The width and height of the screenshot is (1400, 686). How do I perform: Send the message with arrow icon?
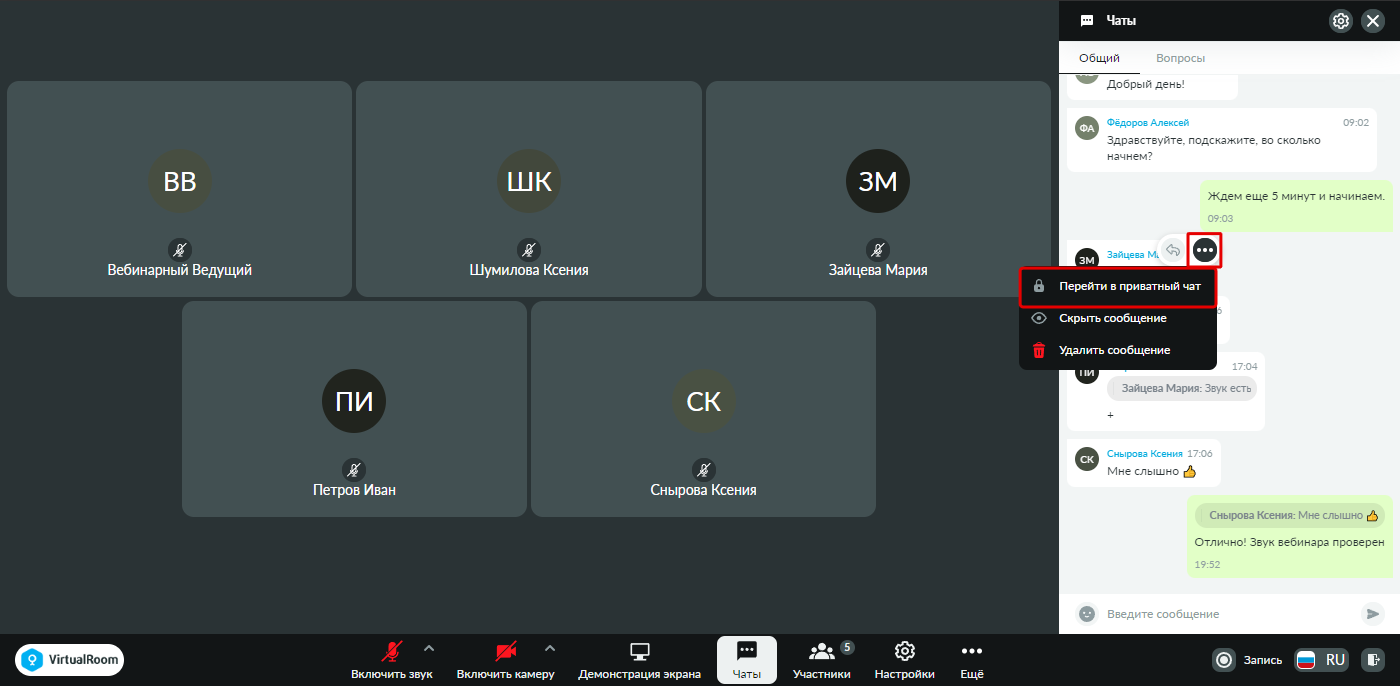coord(1373,613)
